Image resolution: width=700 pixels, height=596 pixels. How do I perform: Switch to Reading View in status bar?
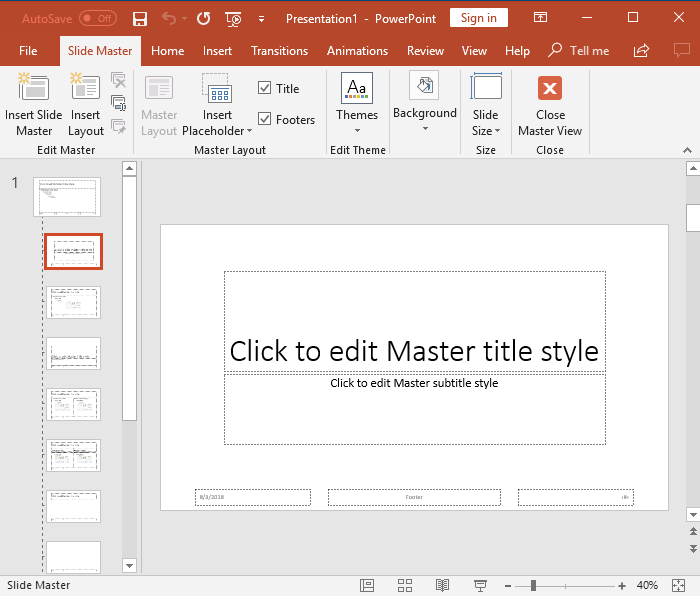[x=442, y=585]
